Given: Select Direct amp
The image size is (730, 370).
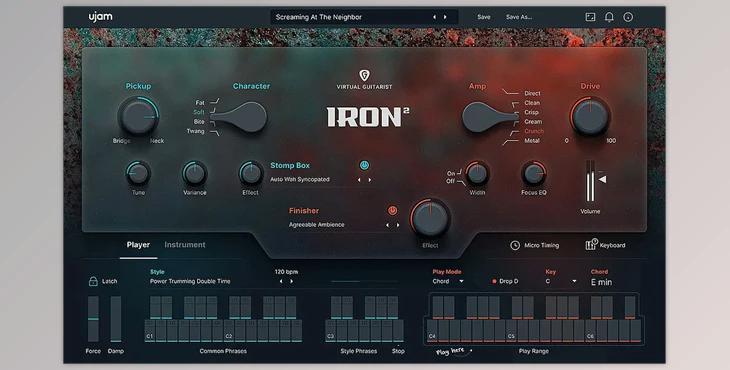Looking at the screenshot, I should [x=532, y=93].
